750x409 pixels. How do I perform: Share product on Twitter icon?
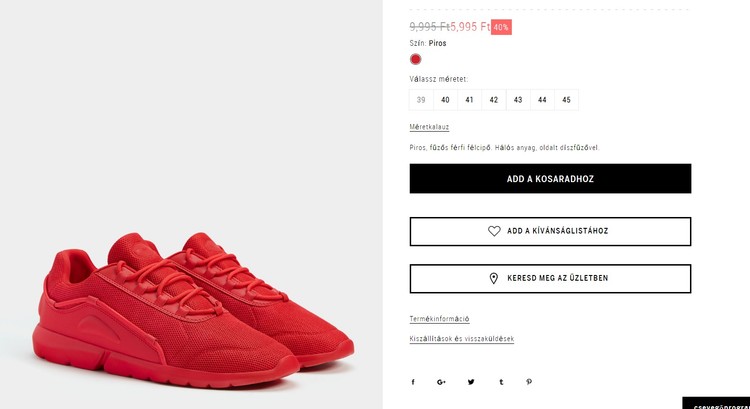pyautogui.click(x=471, y=382)
